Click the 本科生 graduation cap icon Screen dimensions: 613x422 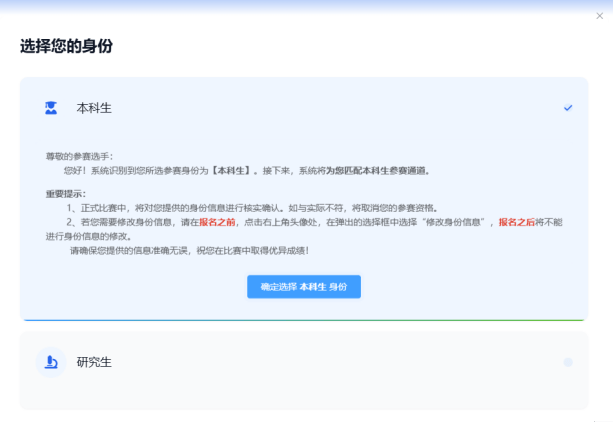(x=51, y=108)
